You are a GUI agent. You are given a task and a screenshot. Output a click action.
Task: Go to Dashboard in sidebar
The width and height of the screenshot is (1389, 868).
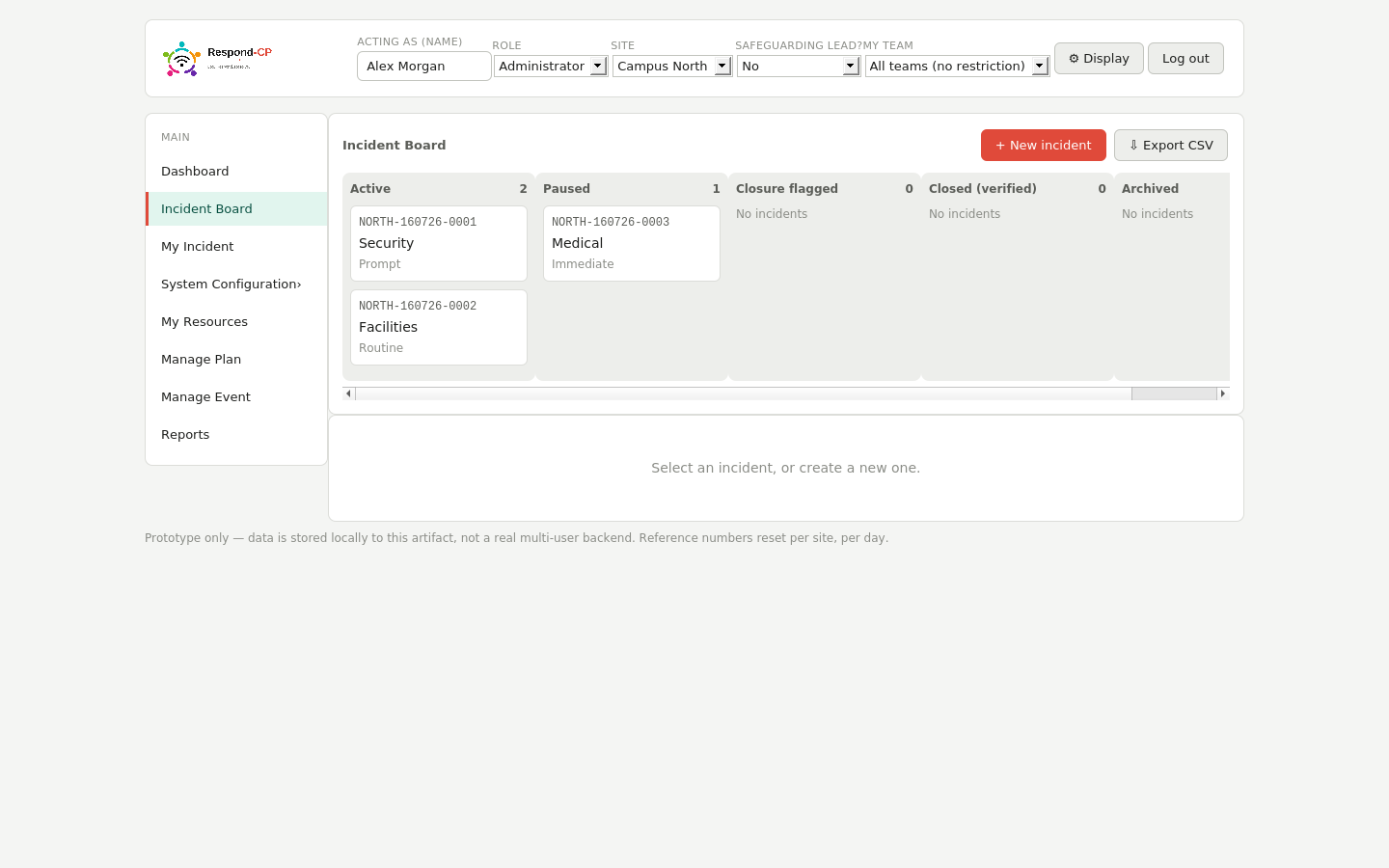pyautogui.click(x=236, y=172)
